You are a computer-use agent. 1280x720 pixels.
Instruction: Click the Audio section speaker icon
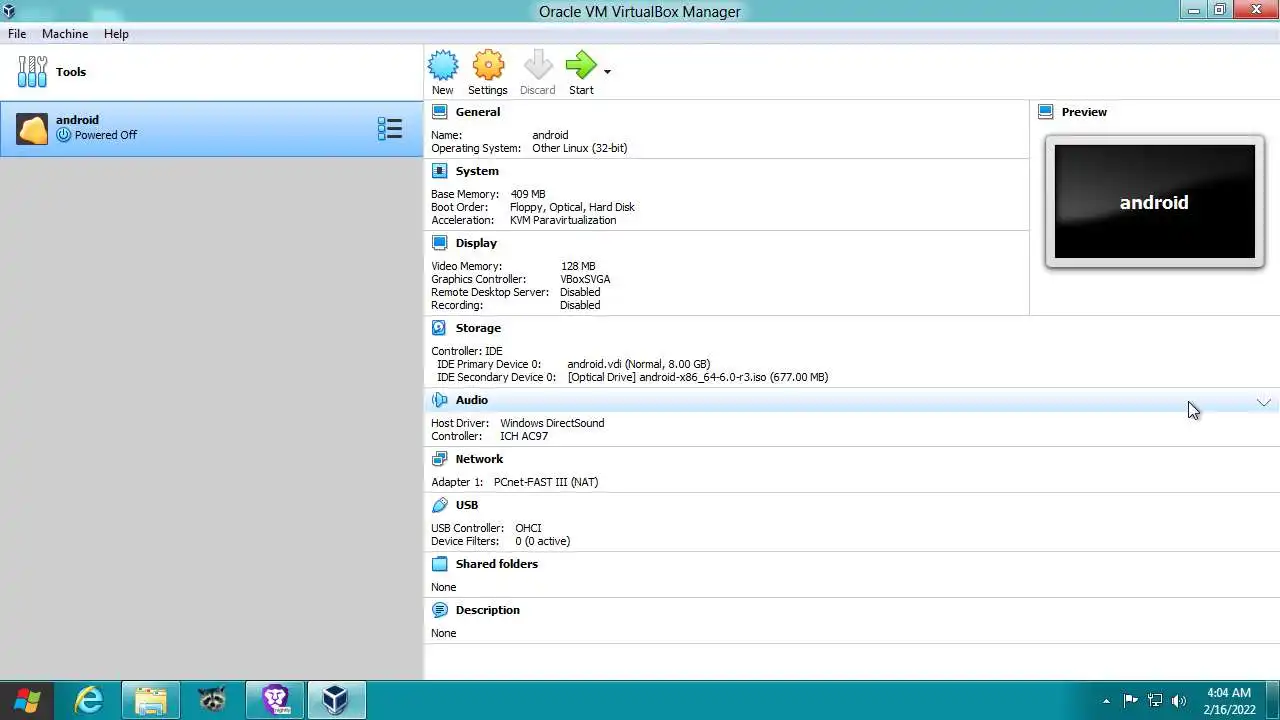pos(439,400)
